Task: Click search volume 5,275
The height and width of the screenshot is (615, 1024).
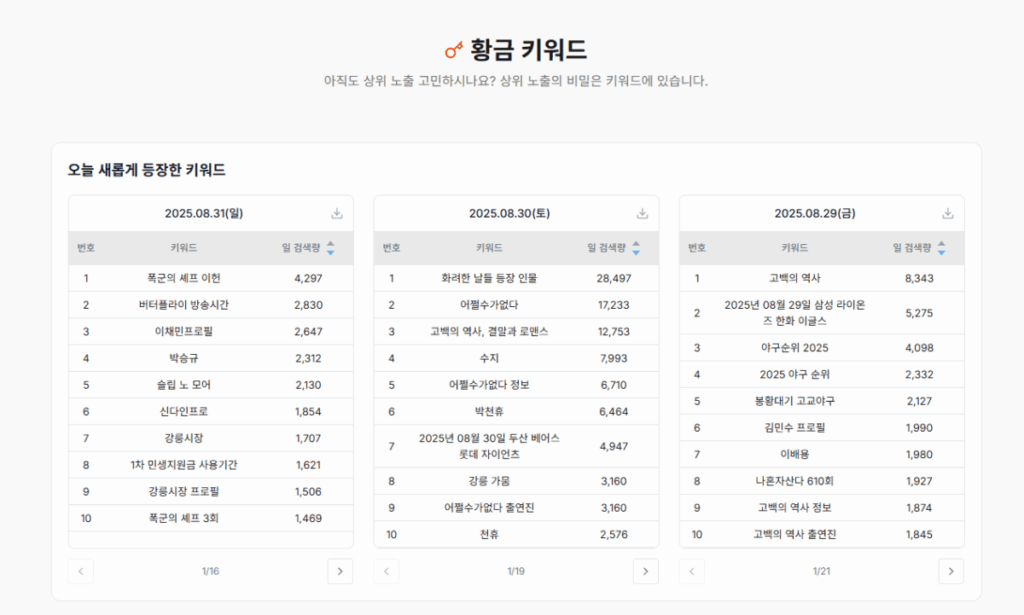Action: [x=920, y=313]
